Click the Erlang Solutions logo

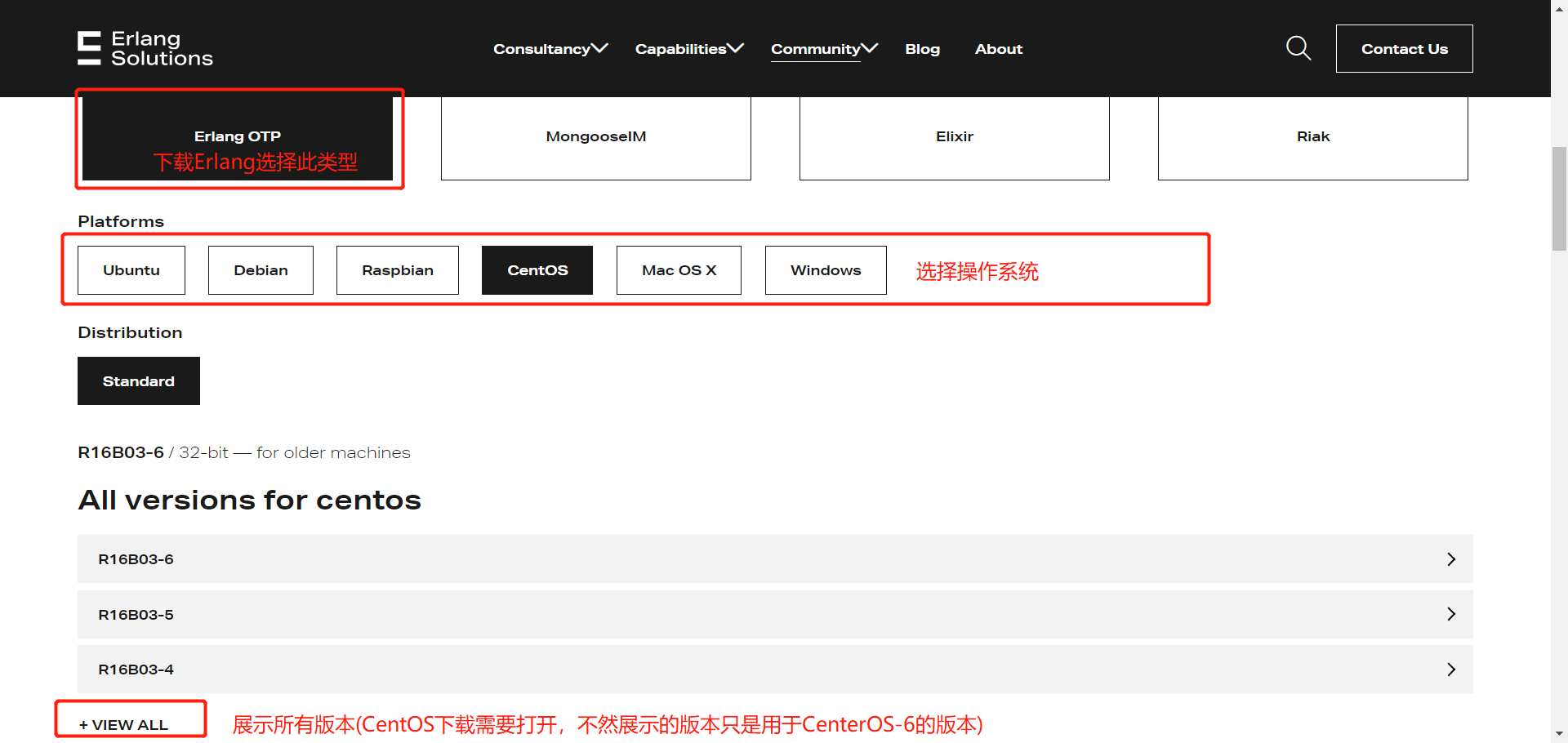[144, 48]
